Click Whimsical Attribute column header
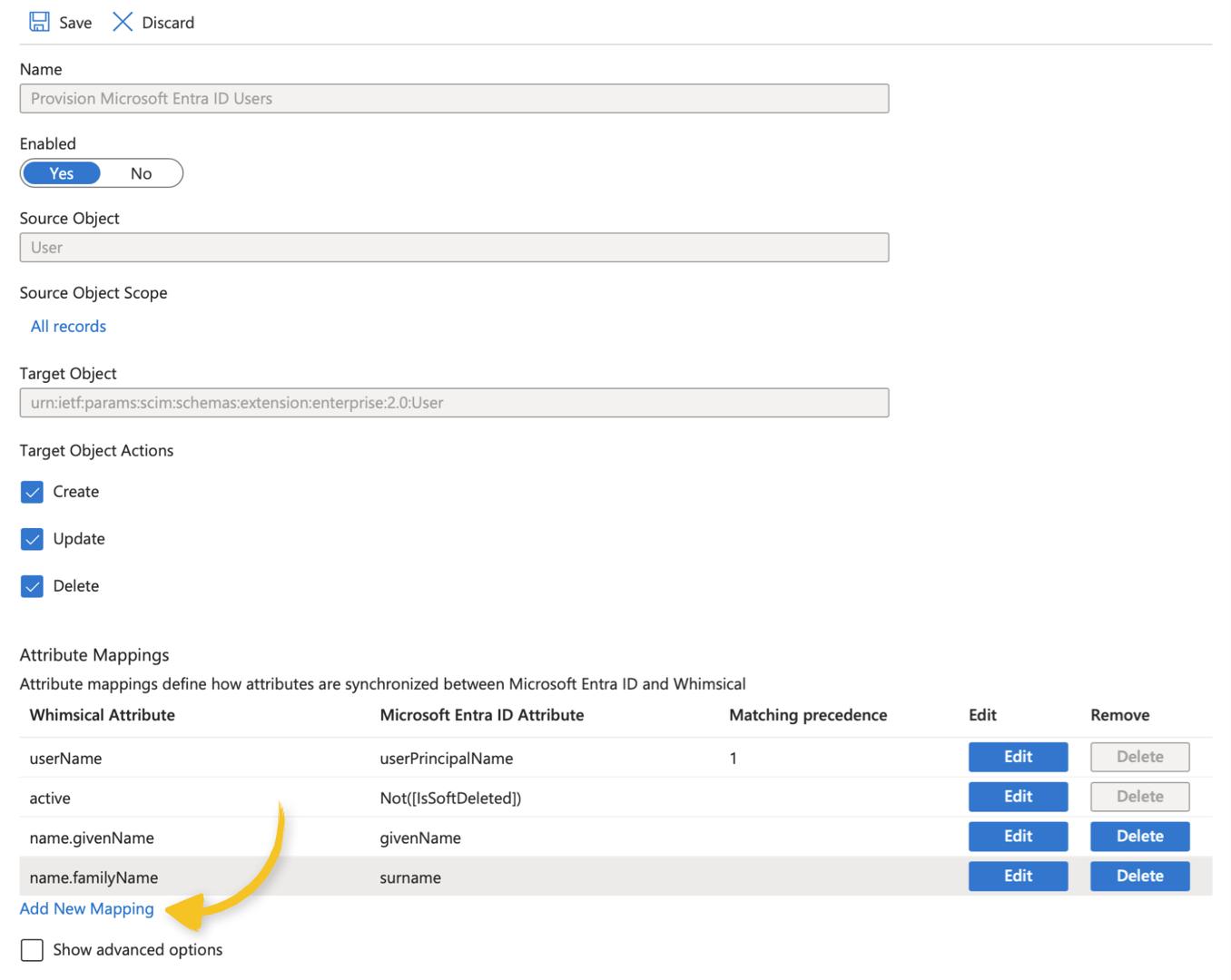Image resolution: width=1231 pixels, height=980 pixels. coord(102,715)
